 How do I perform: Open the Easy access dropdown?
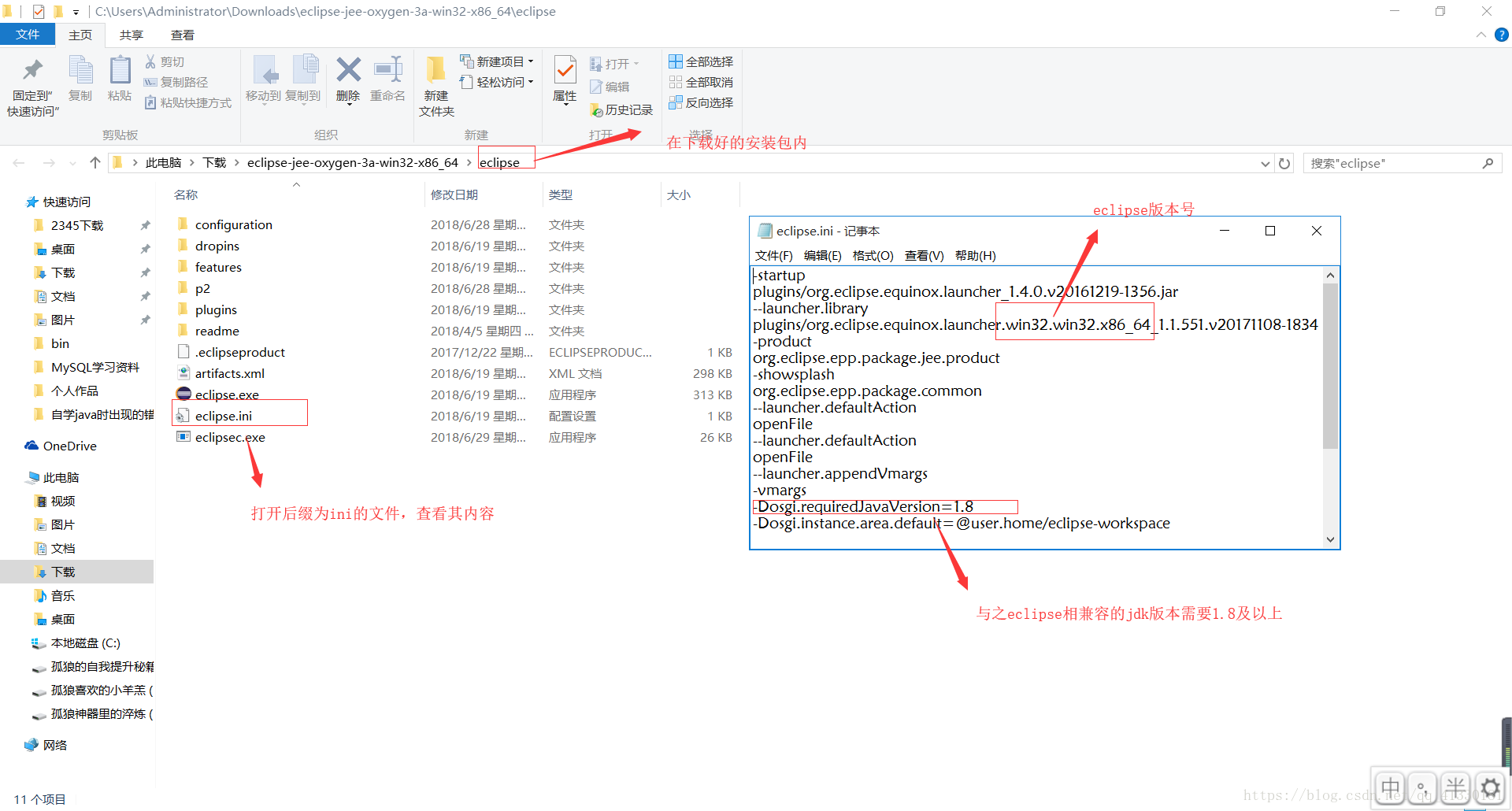coord(497,82)
